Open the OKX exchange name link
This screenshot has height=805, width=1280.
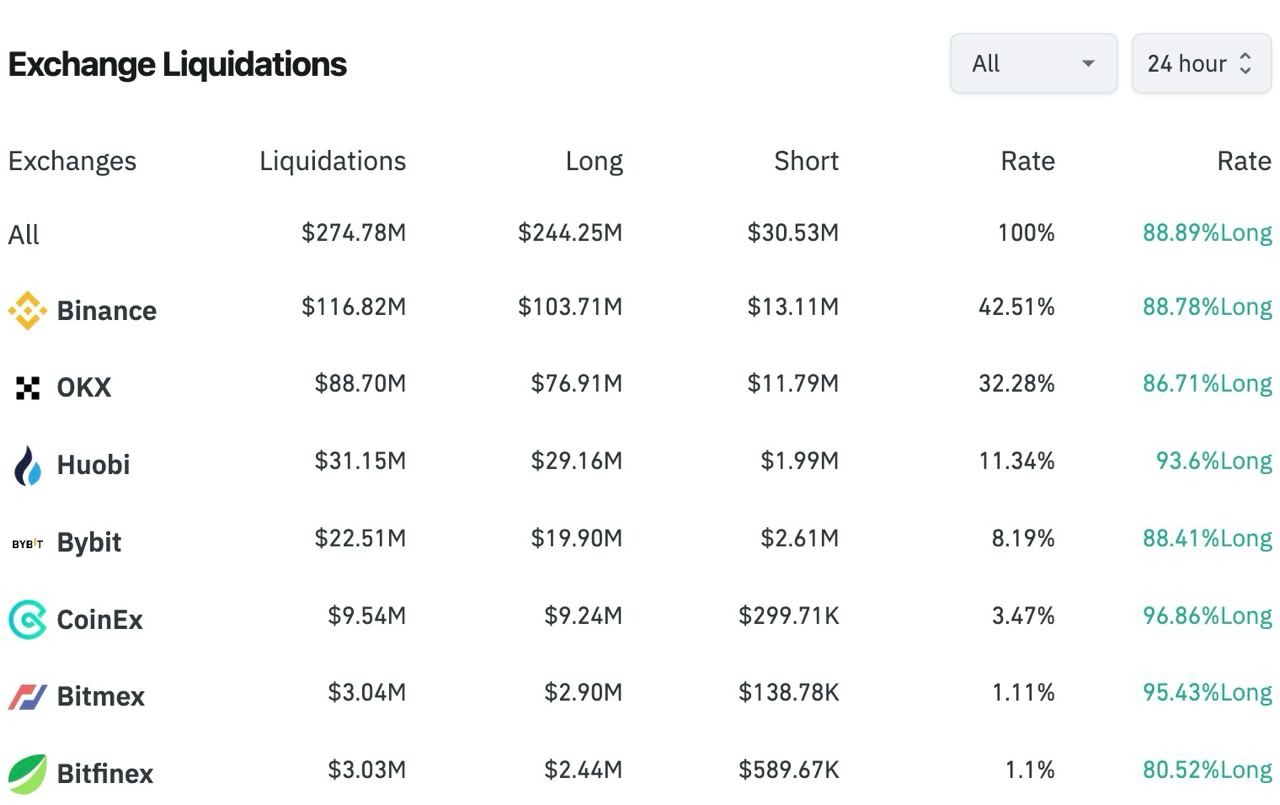tap(84, 388)
